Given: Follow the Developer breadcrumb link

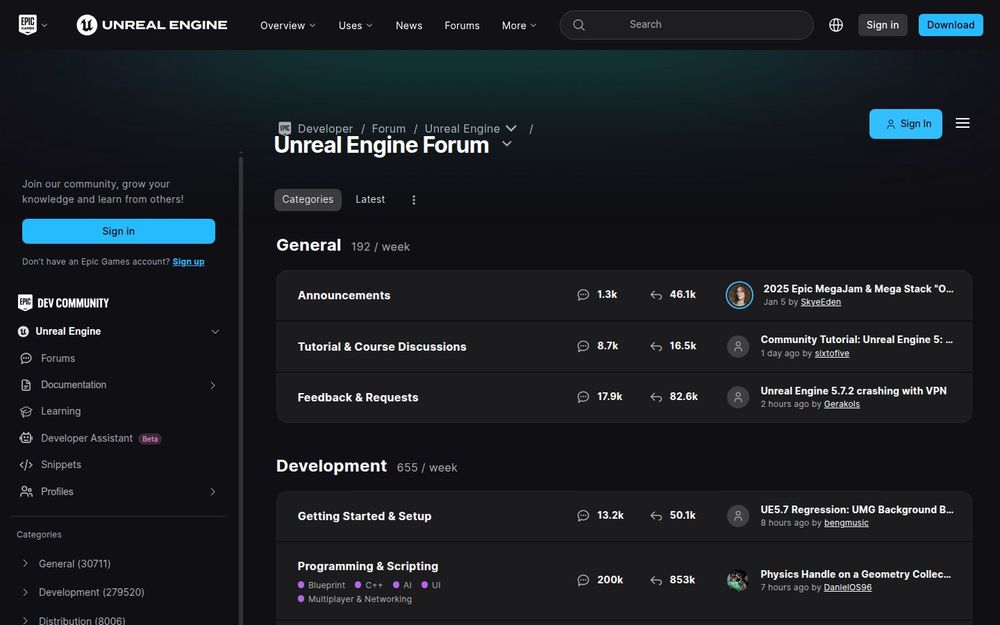Looking at the screenshot, I should click(325, 129).
